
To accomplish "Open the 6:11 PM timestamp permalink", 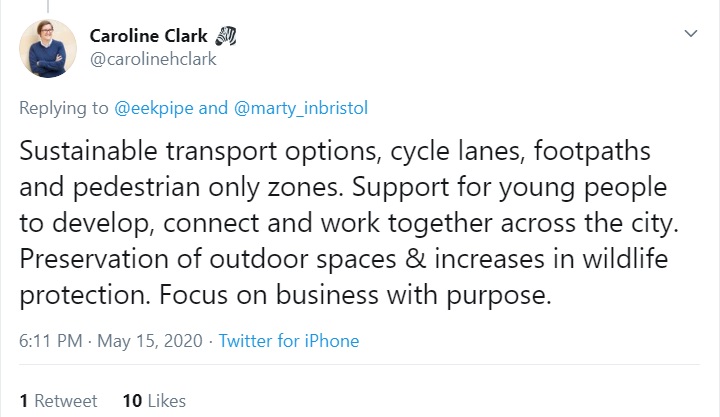I will [x=50, y=341].
